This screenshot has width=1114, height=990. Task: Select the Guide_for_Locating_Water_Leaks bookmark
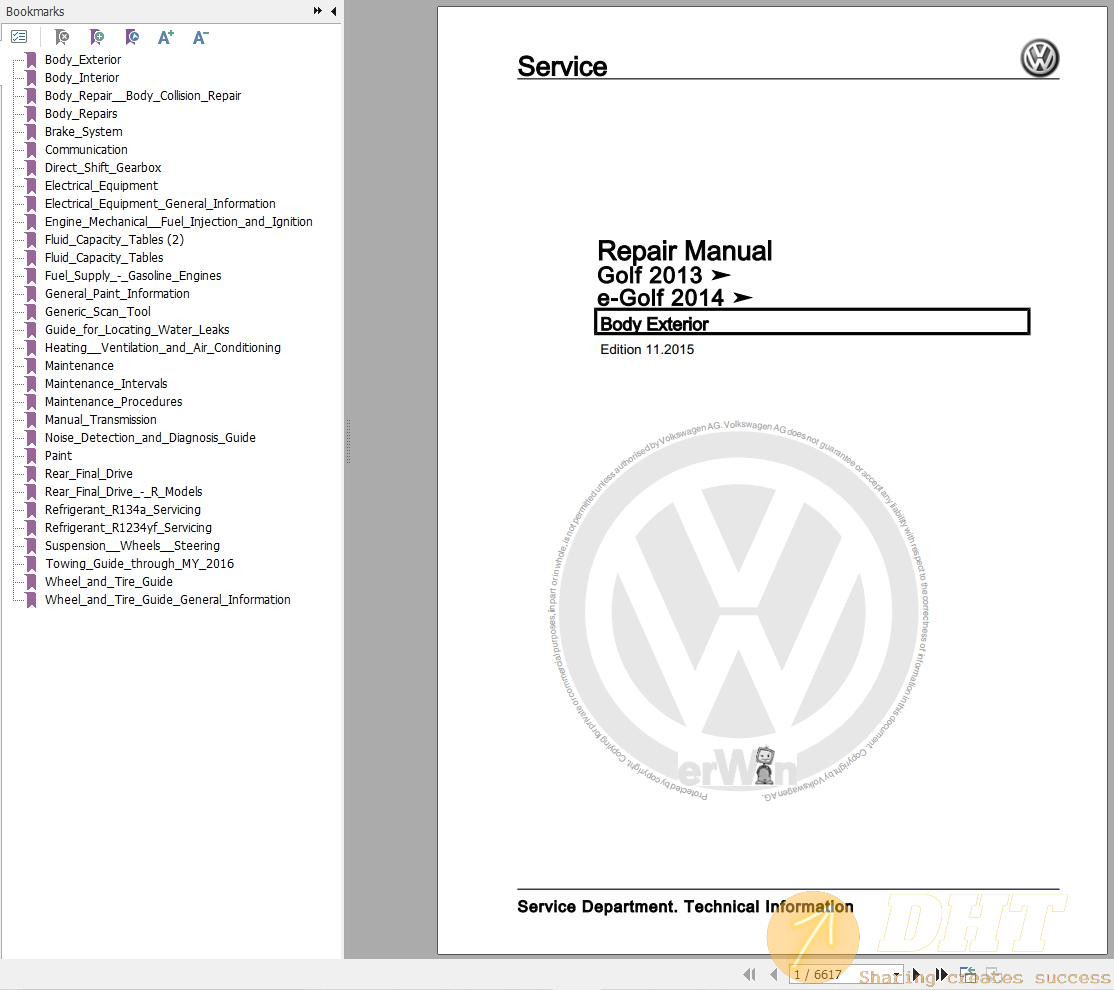(137, 330)
